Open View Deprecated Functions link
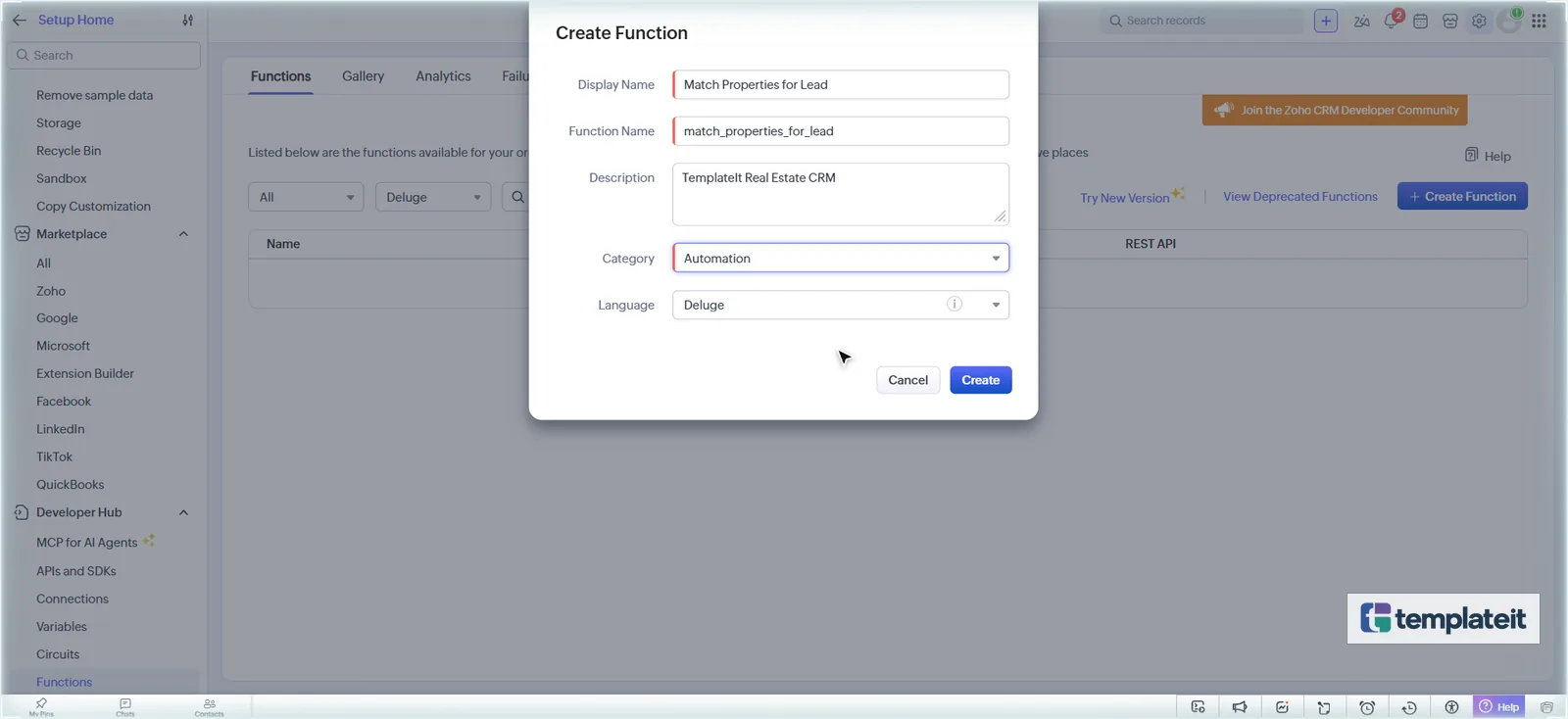This screenshot has height=719, width=1568. click(1299, 197)
